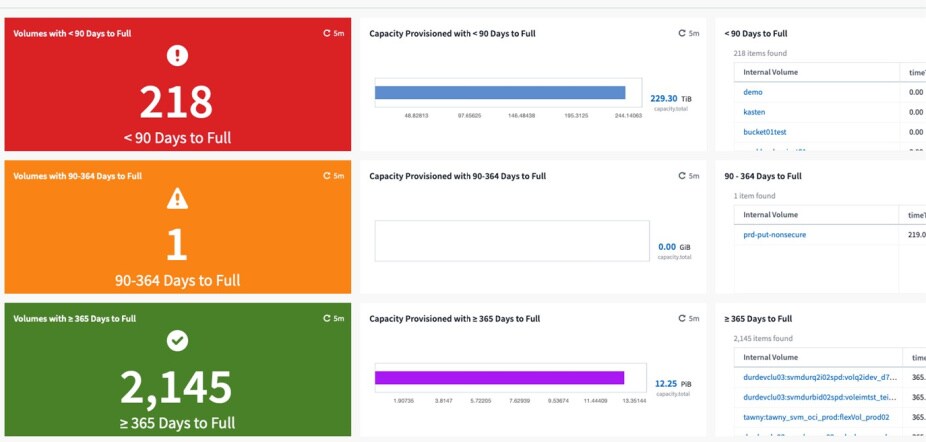Open the demo internal volume link
The image size is (926, 442).
[x=753, y=92]
